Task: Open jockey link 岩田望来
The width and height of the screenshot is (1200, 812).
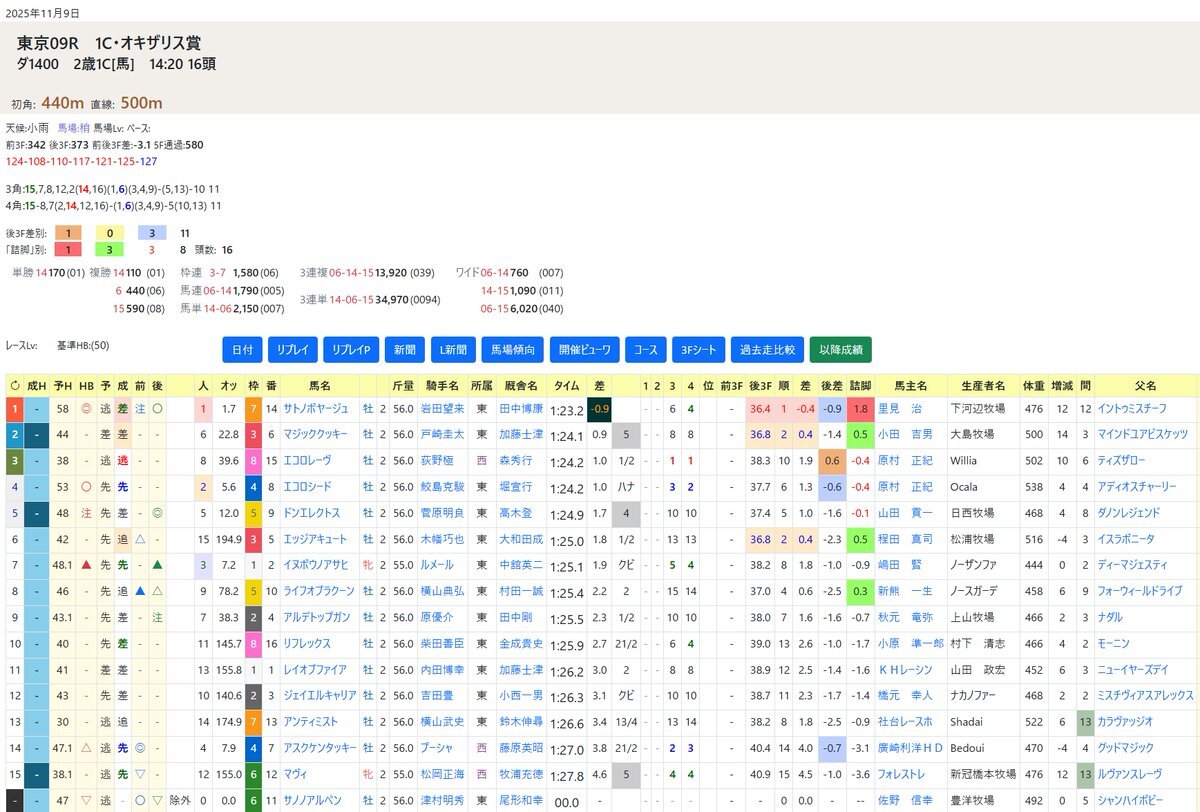Action: click(440, 409)
